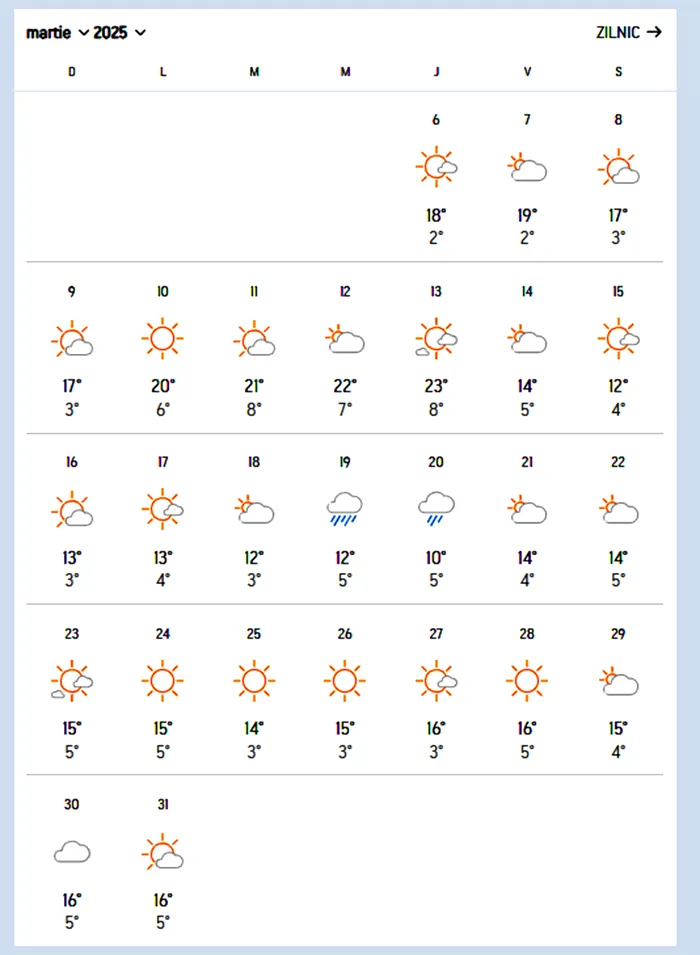Select date number 12 in calendar
Screen dimensions: 700x955
345,292
